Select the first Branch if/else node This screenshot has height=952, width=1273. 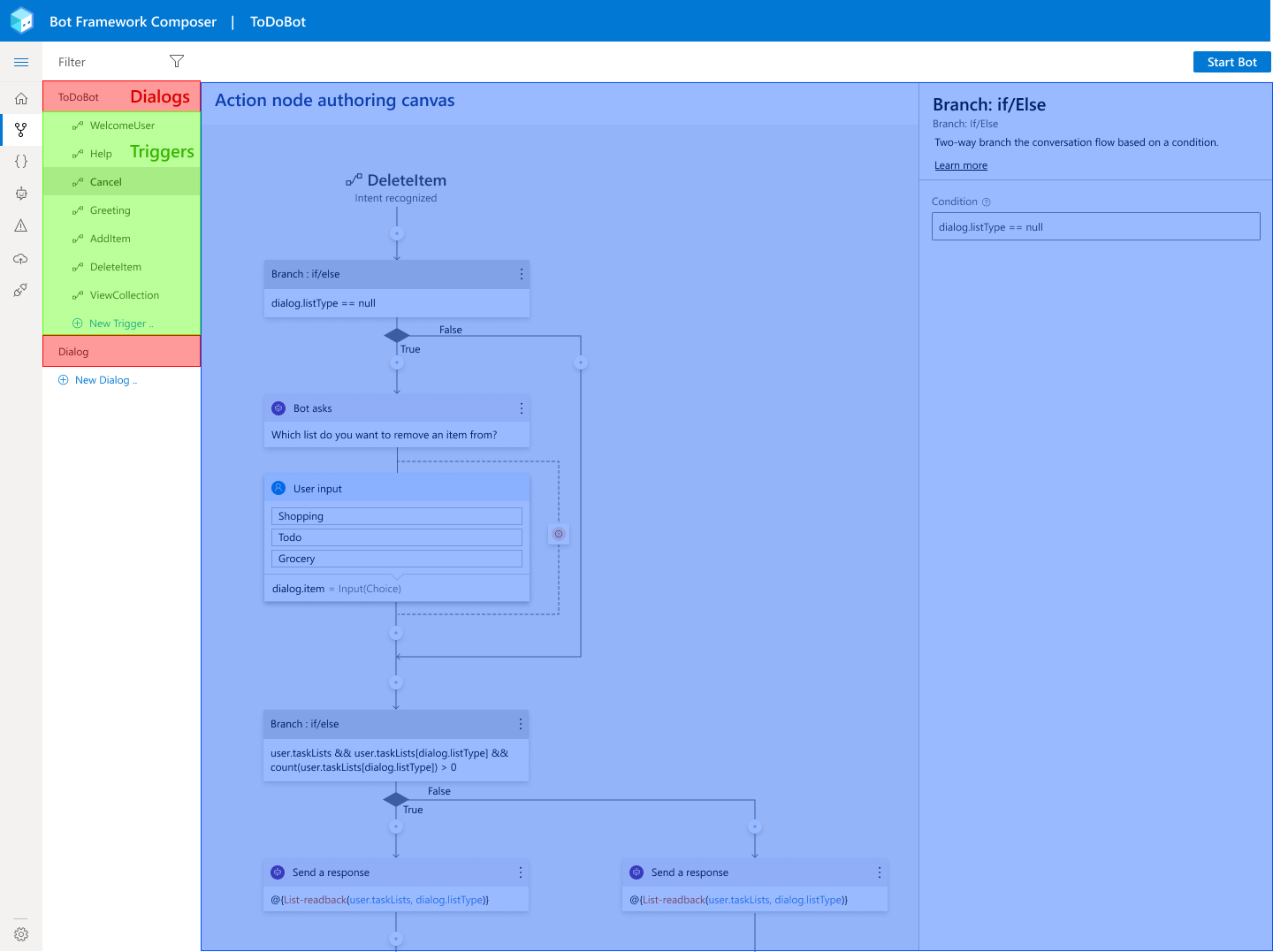coord(397,288)
